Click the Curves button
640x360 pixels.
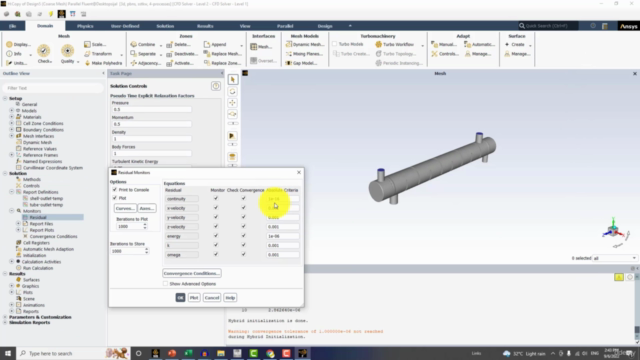pyautogui.click(x=125, y=208)
